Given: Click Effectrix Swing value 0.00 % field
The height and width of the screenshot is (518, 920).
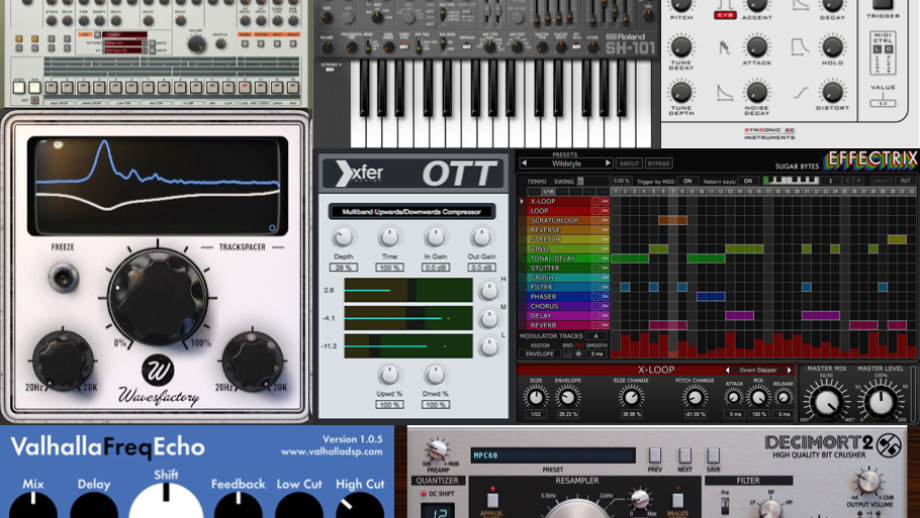Looking at the screenshot, I should 621,181.
